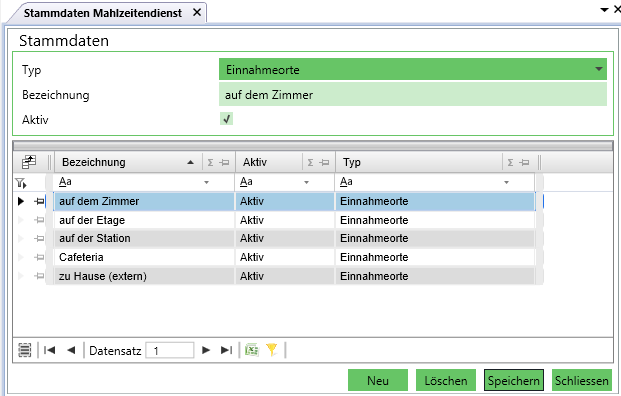The height and width of the screenshot is (396, 621).
Task: Click the summary sigma in Typ column
Action: click(x=511, y=162)
